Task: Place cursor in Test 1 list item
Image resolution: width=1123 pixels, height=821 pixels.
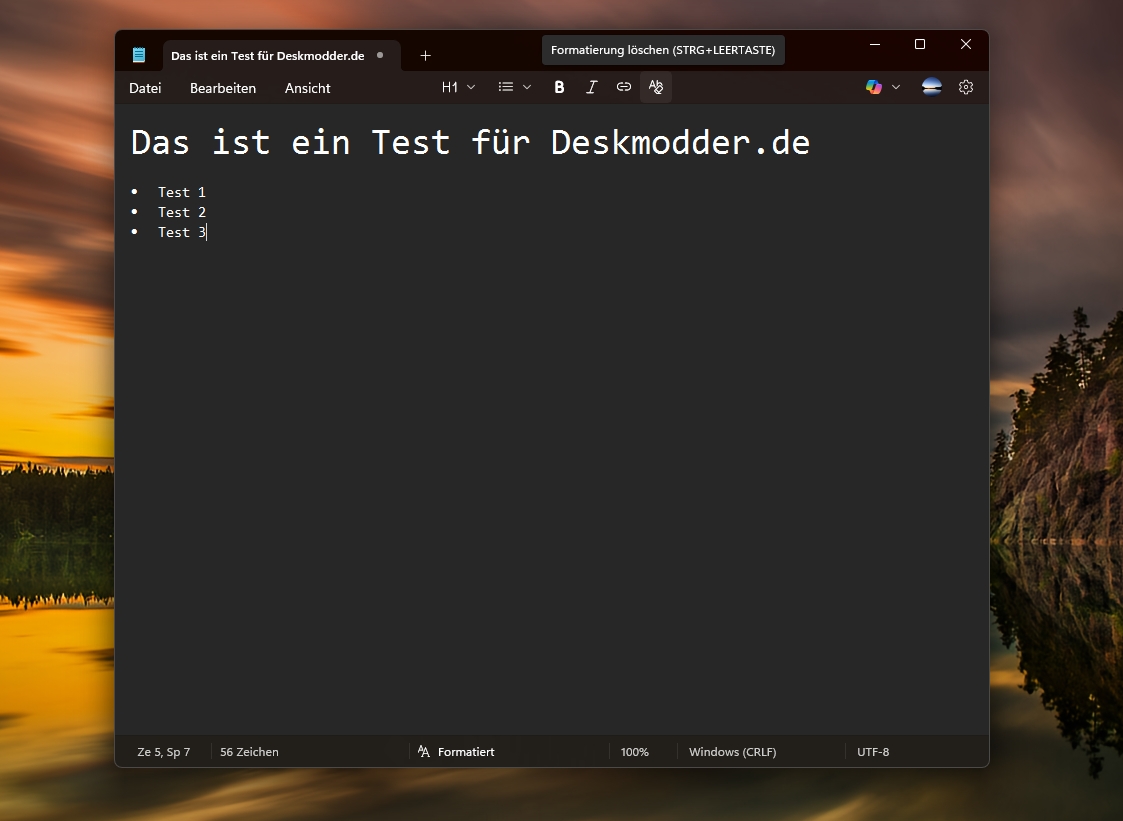Action: (182, 192)
